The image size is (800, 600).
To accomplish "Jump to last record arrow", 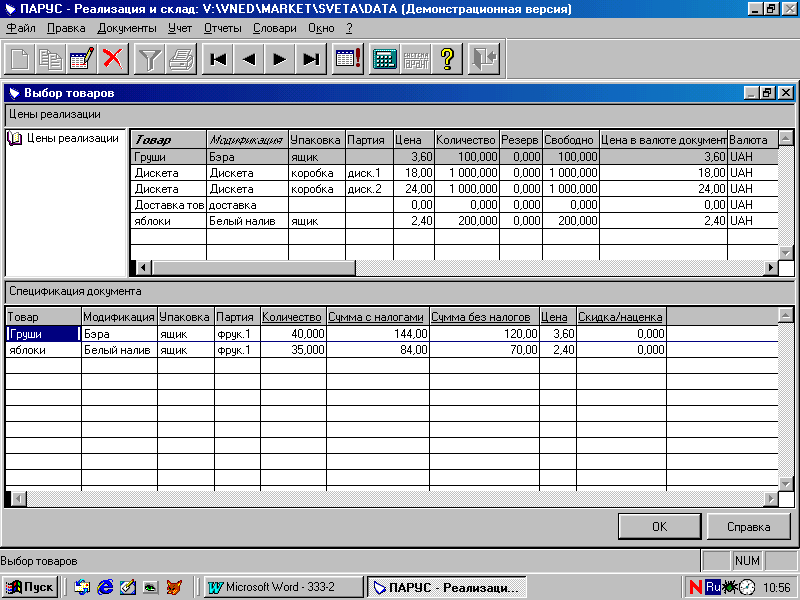I will [x=311, y=59].
